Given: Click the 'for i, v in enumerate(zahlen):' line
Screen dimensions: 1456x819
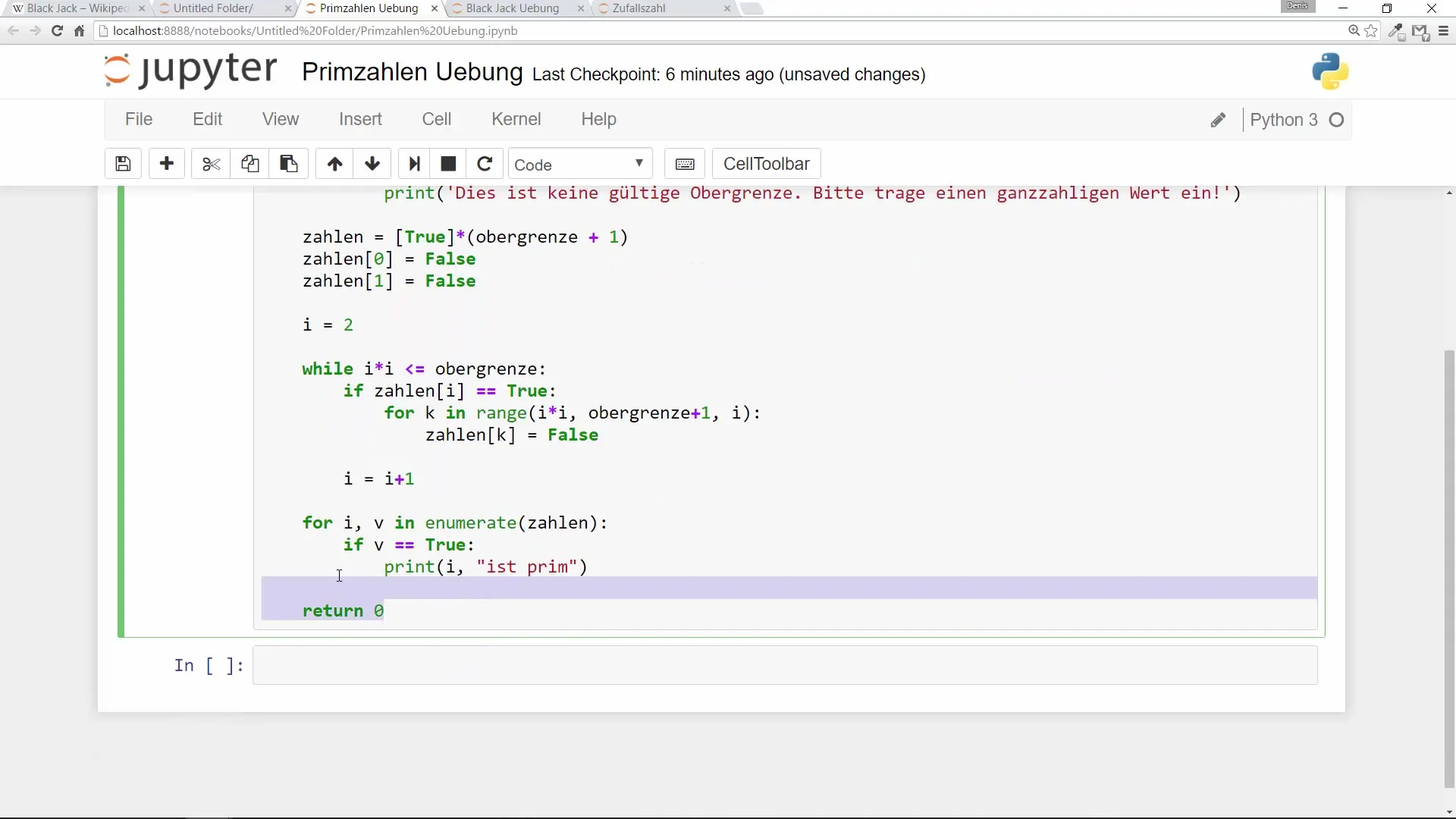Looking at the screenshot, I should 455,522.
